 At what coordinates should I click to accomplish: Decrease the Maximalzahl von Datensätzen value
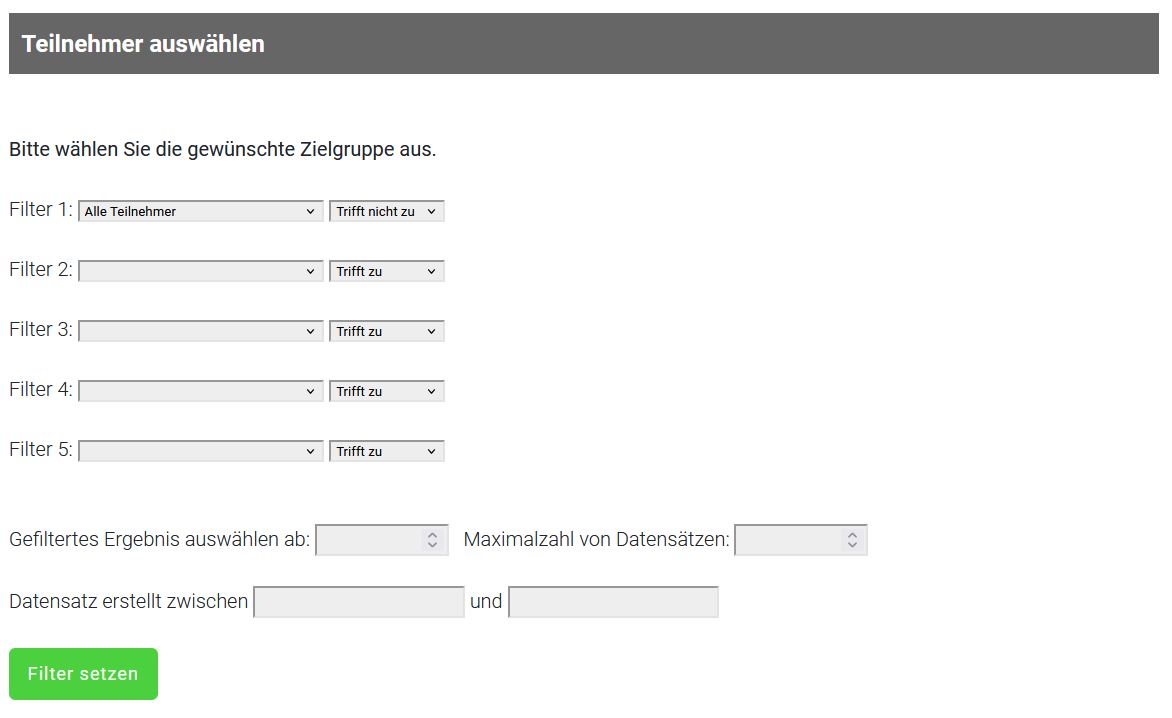pos(852,545)
